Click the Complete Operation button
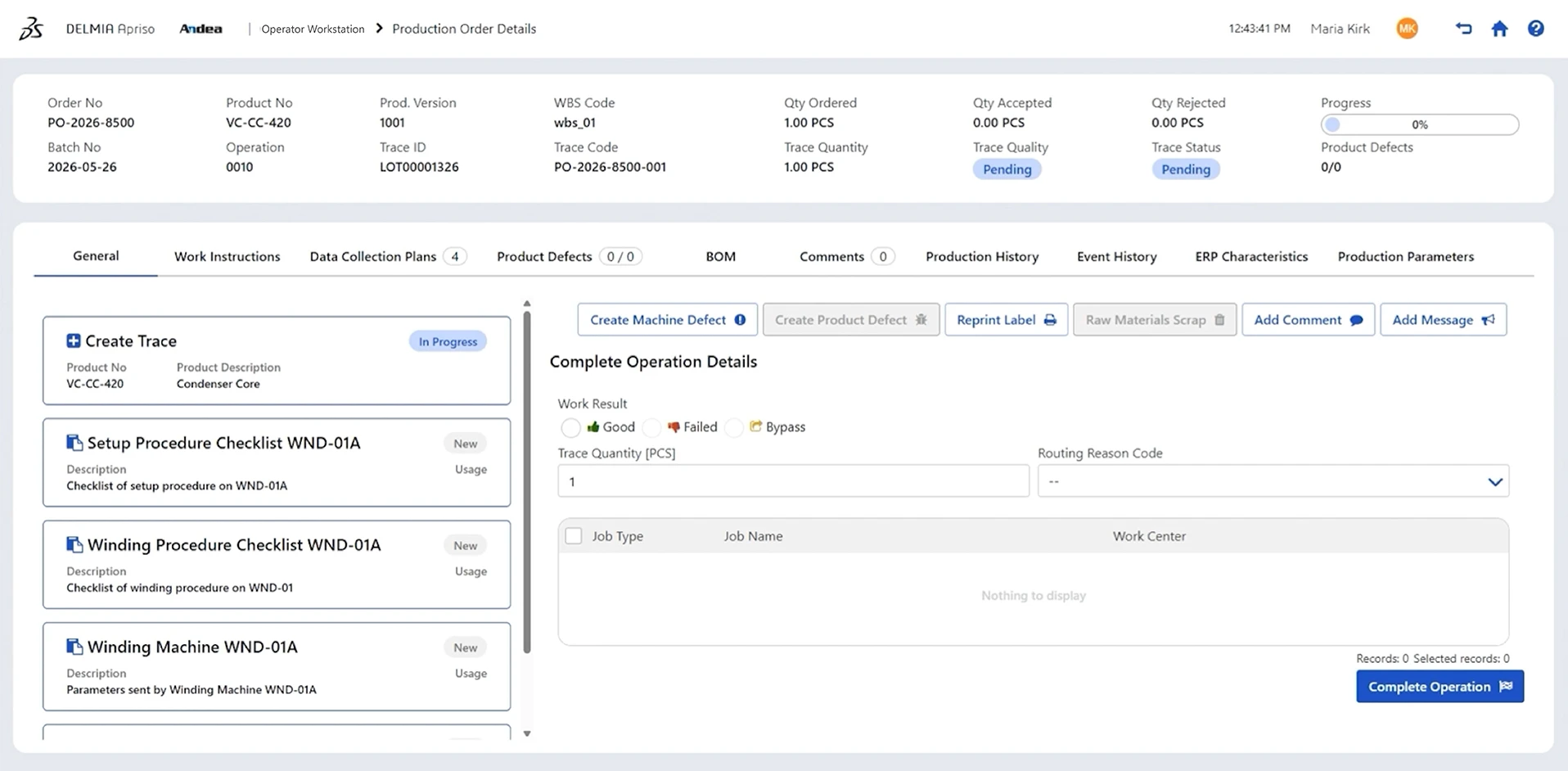This screenshot has height=771, width=1568. pos(1440,687)
